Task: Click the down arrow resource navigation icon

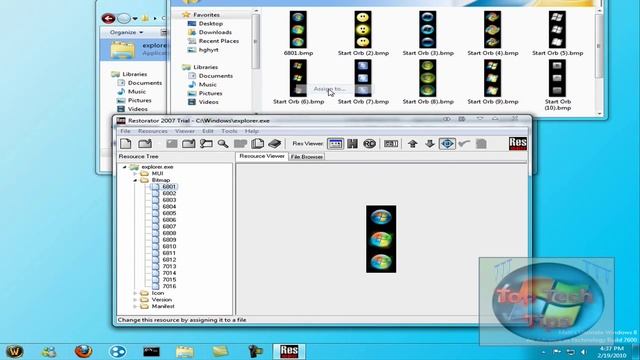Action: (429, 144)
